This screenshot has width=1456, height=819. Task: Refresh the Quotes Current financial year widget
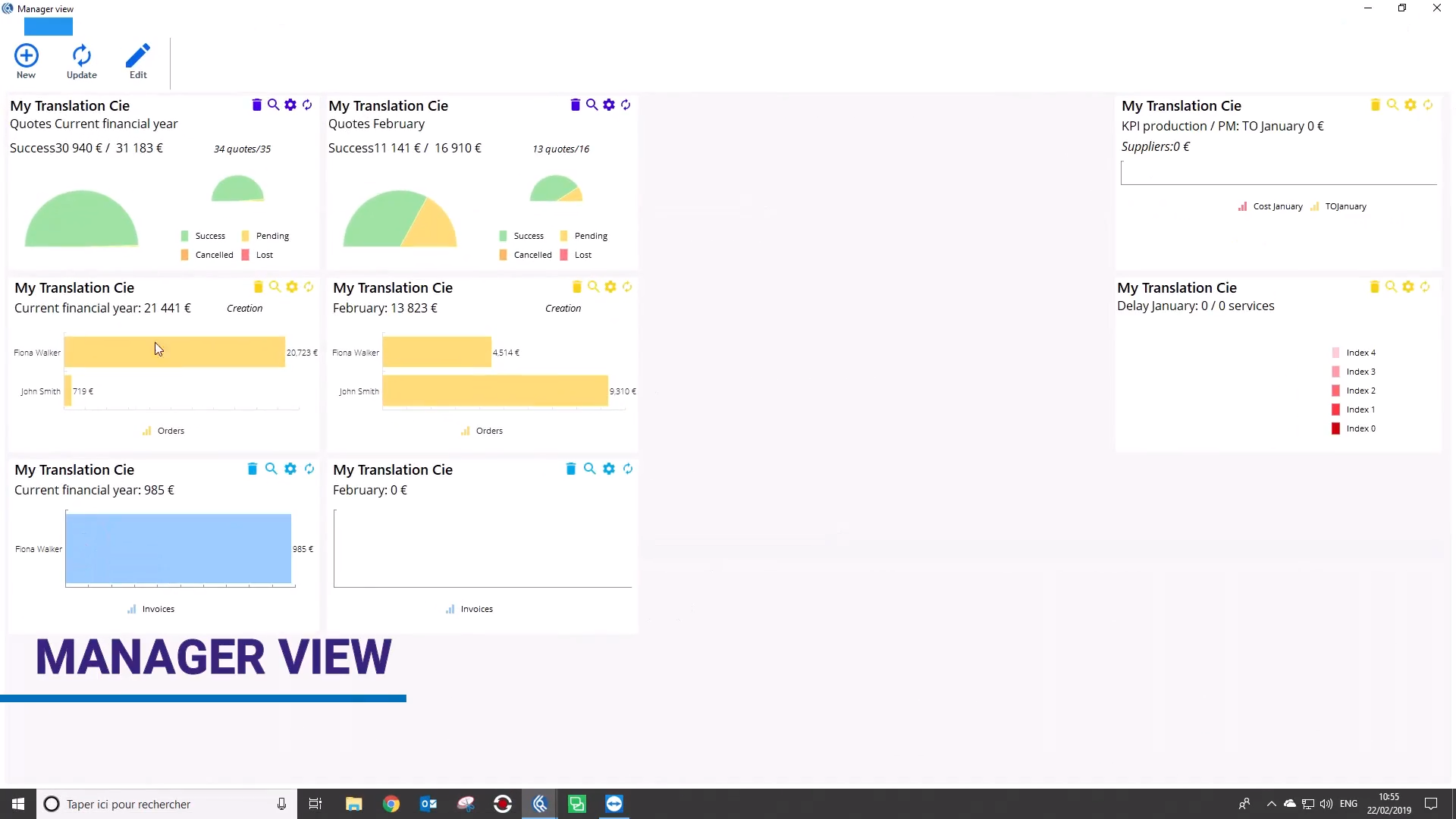307,105
